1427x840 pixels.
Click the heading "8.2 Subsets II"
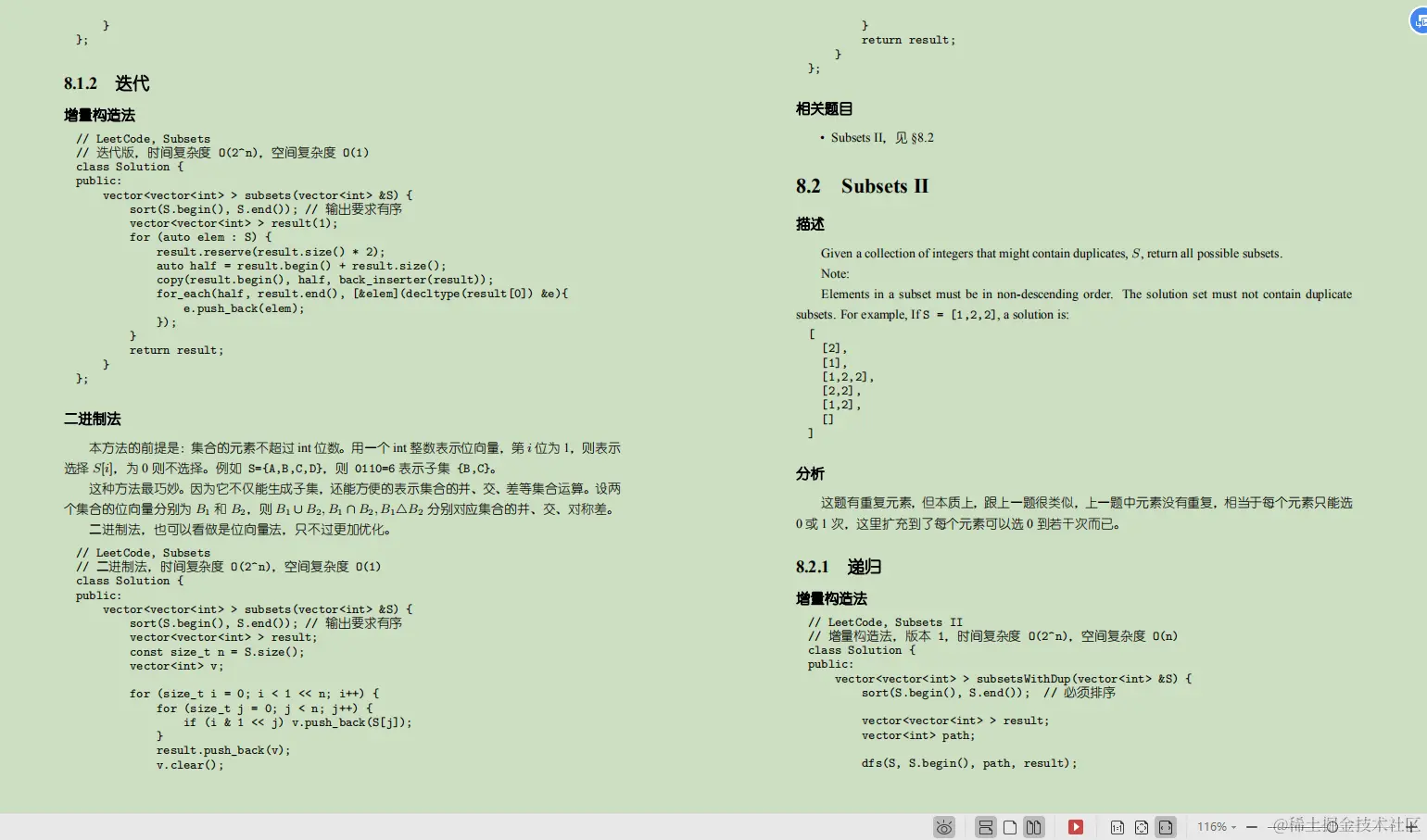click(x=863, y=186)
